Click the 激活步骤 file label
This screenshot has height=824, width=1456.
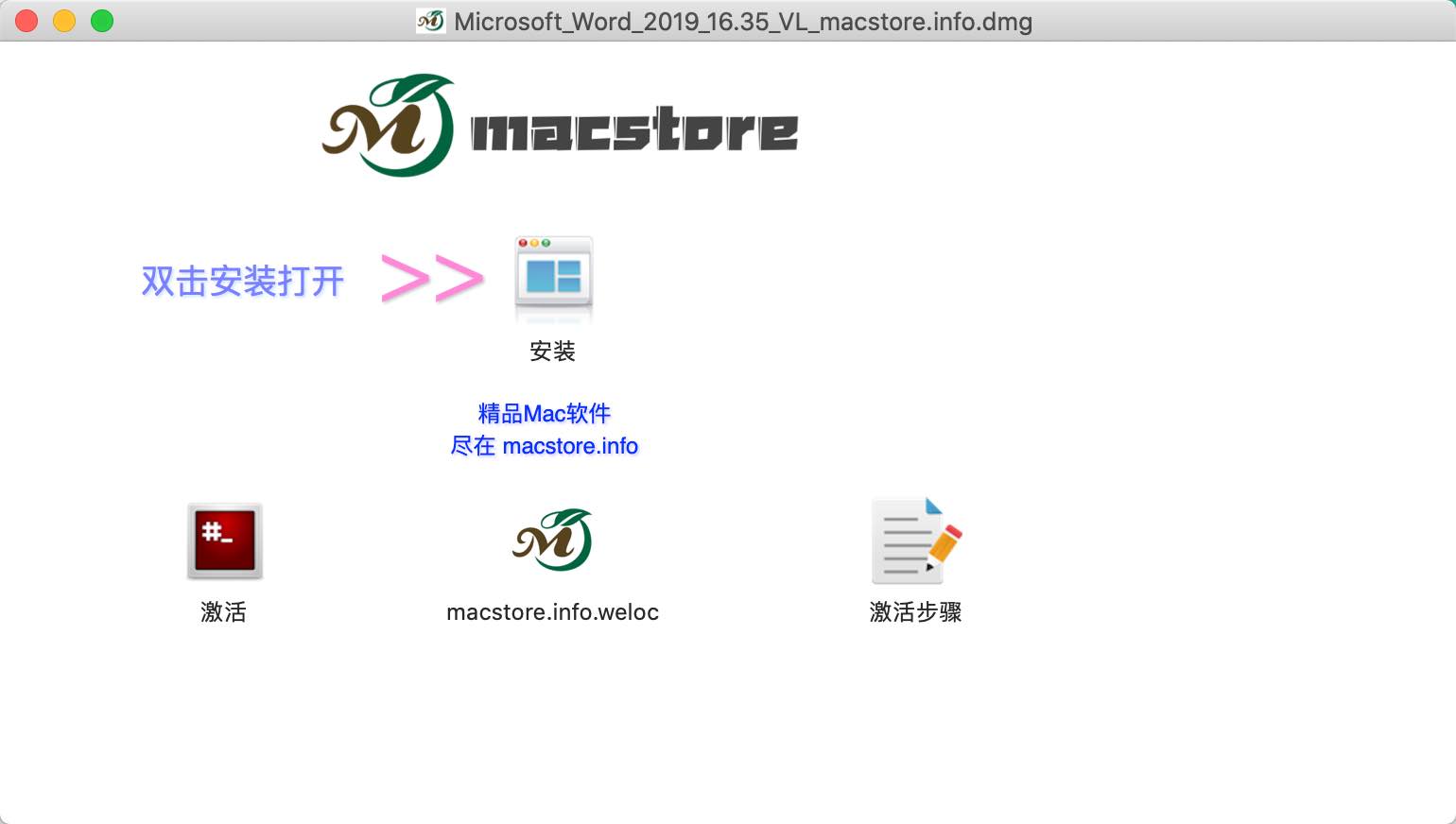click(x=916, y=612)
